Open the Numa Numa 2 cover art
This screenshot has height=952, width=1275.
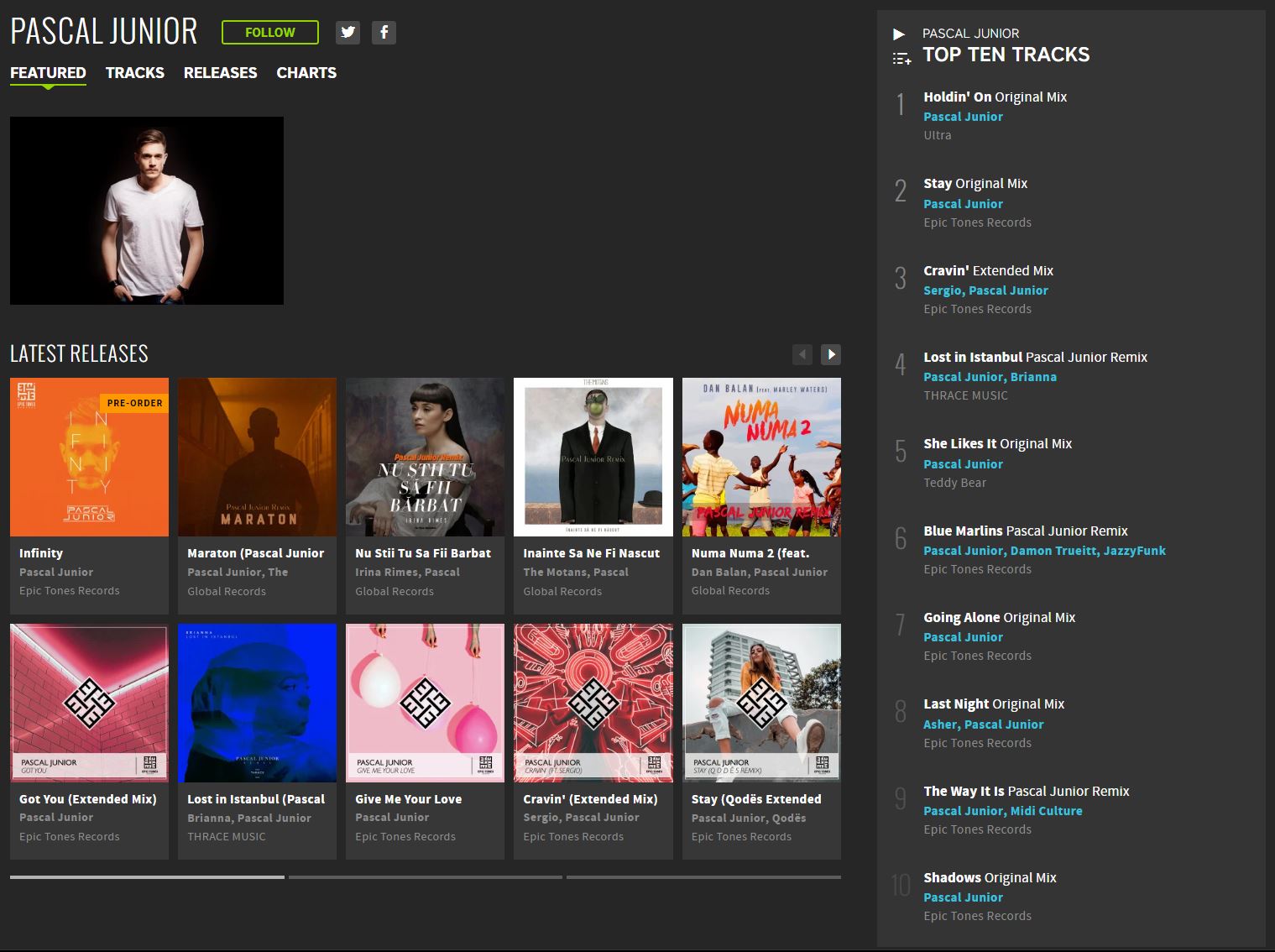point(761,457)
